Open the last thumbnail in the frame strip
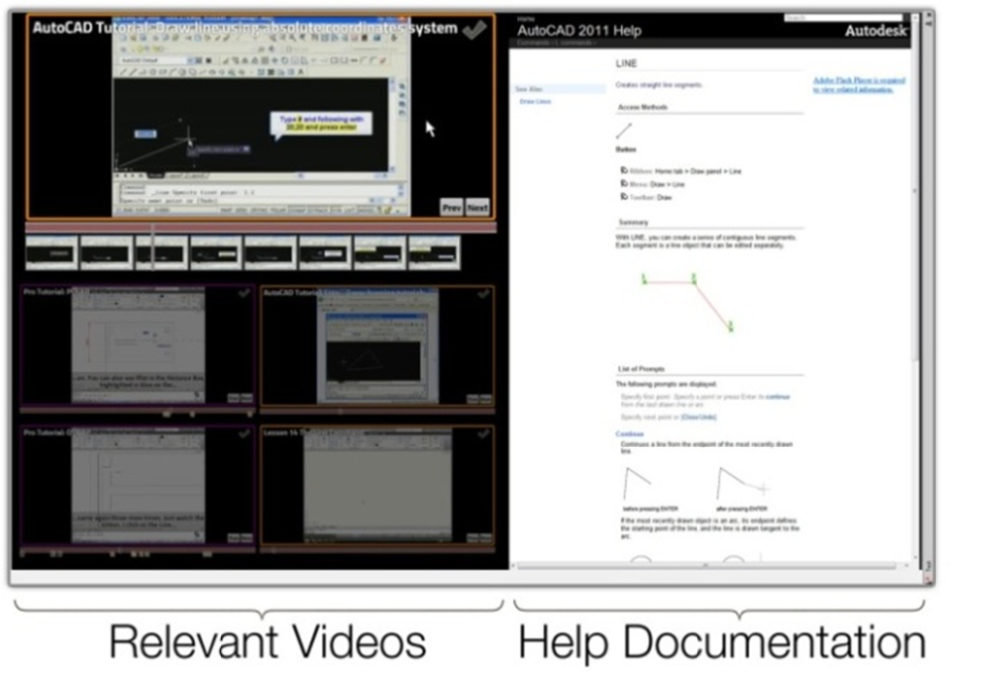The height and width of the screenshot is (684, 999). click(434, 253)
